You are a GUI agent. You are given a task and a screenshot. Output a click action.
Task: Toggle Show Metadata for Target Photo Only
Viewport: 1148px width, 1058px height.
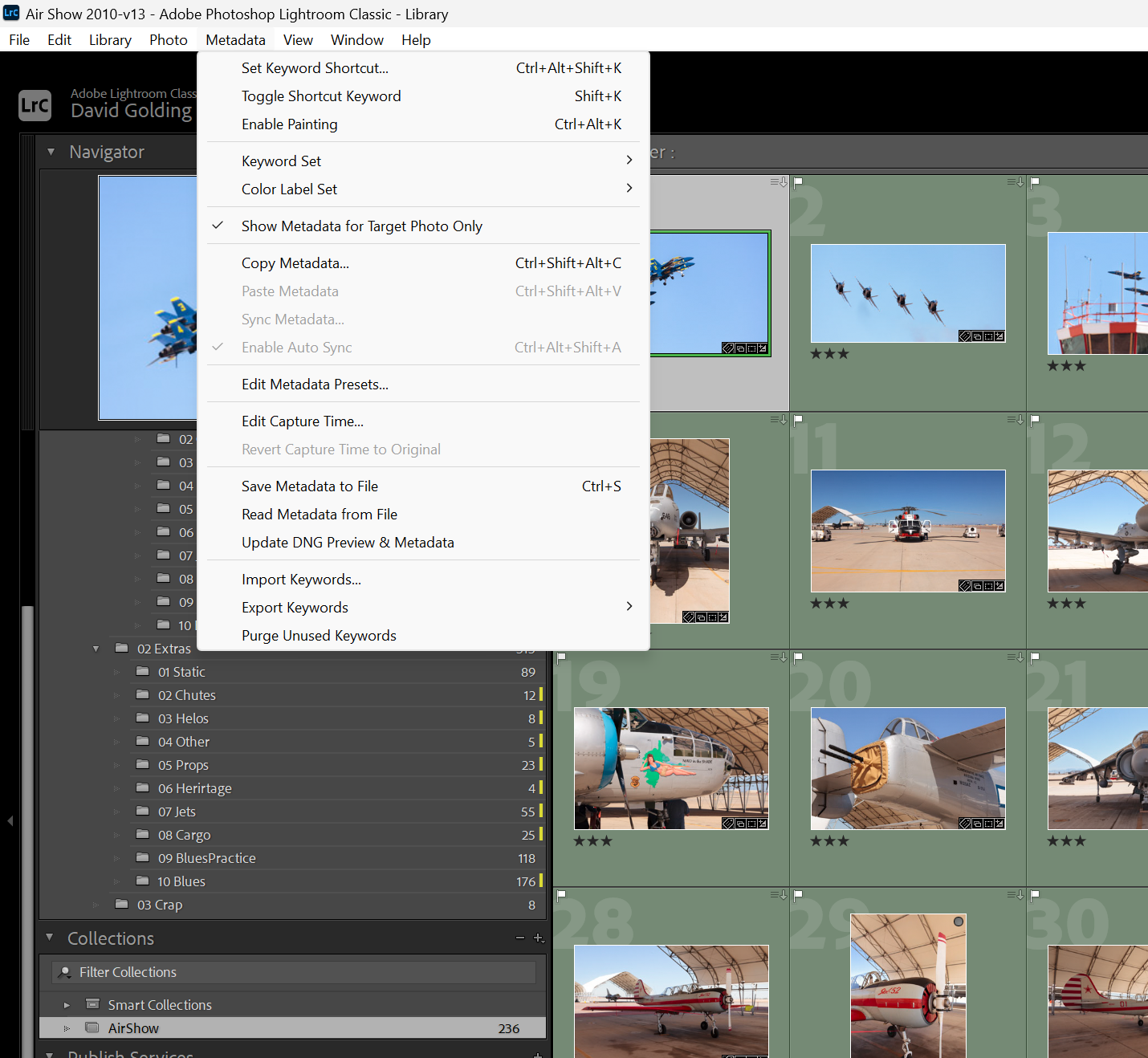[x=362, y=226]
